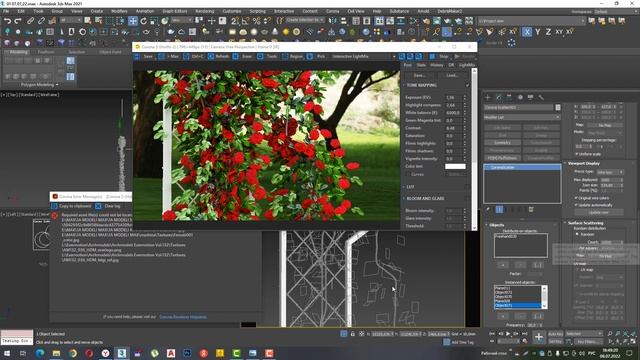Screen dimensions: 640x360
Task: Open the Previz type dropdown
Action: (x=610, y=172)
